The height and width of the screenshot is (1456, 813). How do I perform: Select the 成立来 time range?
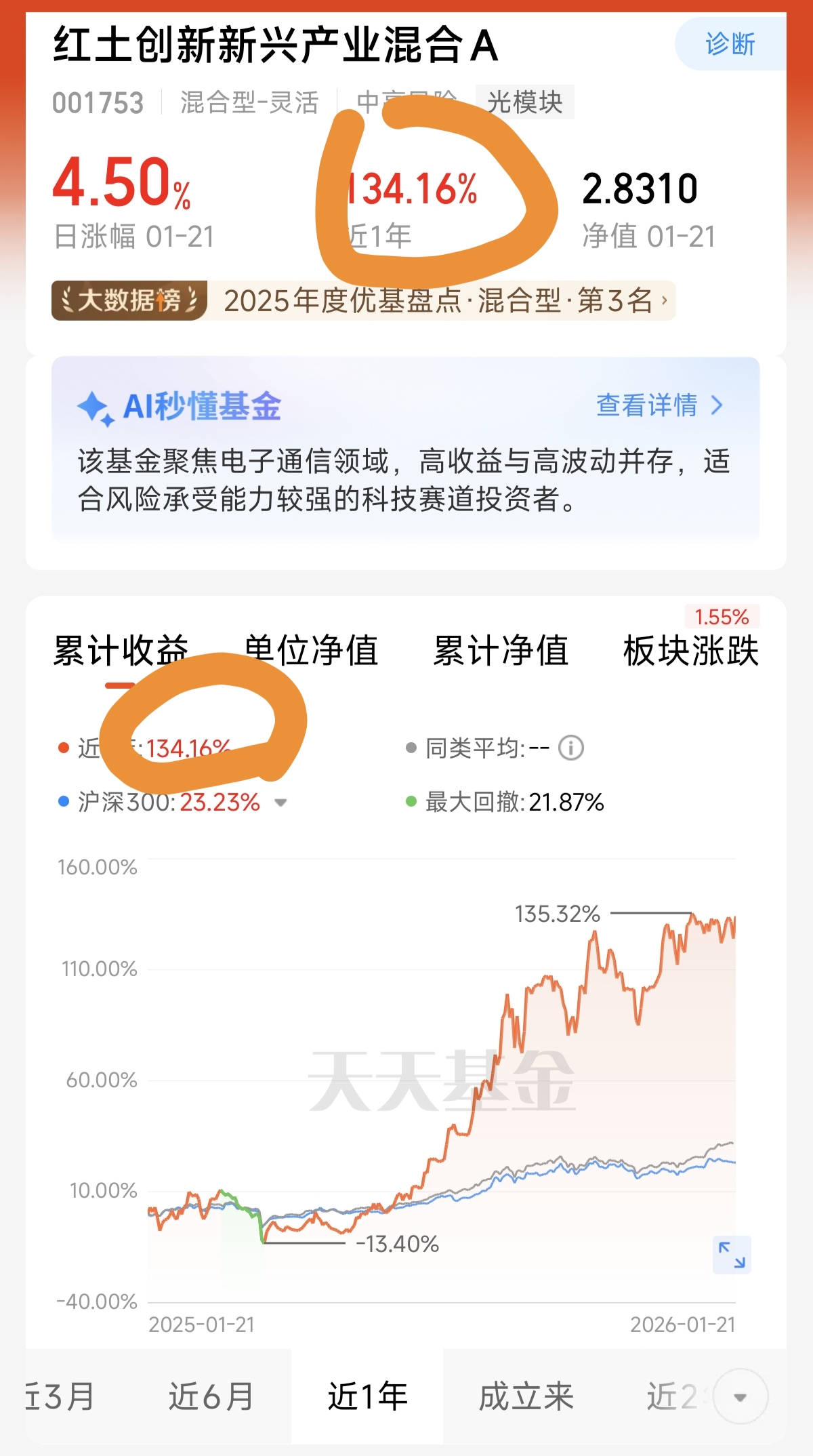[x=526, y=1397]
